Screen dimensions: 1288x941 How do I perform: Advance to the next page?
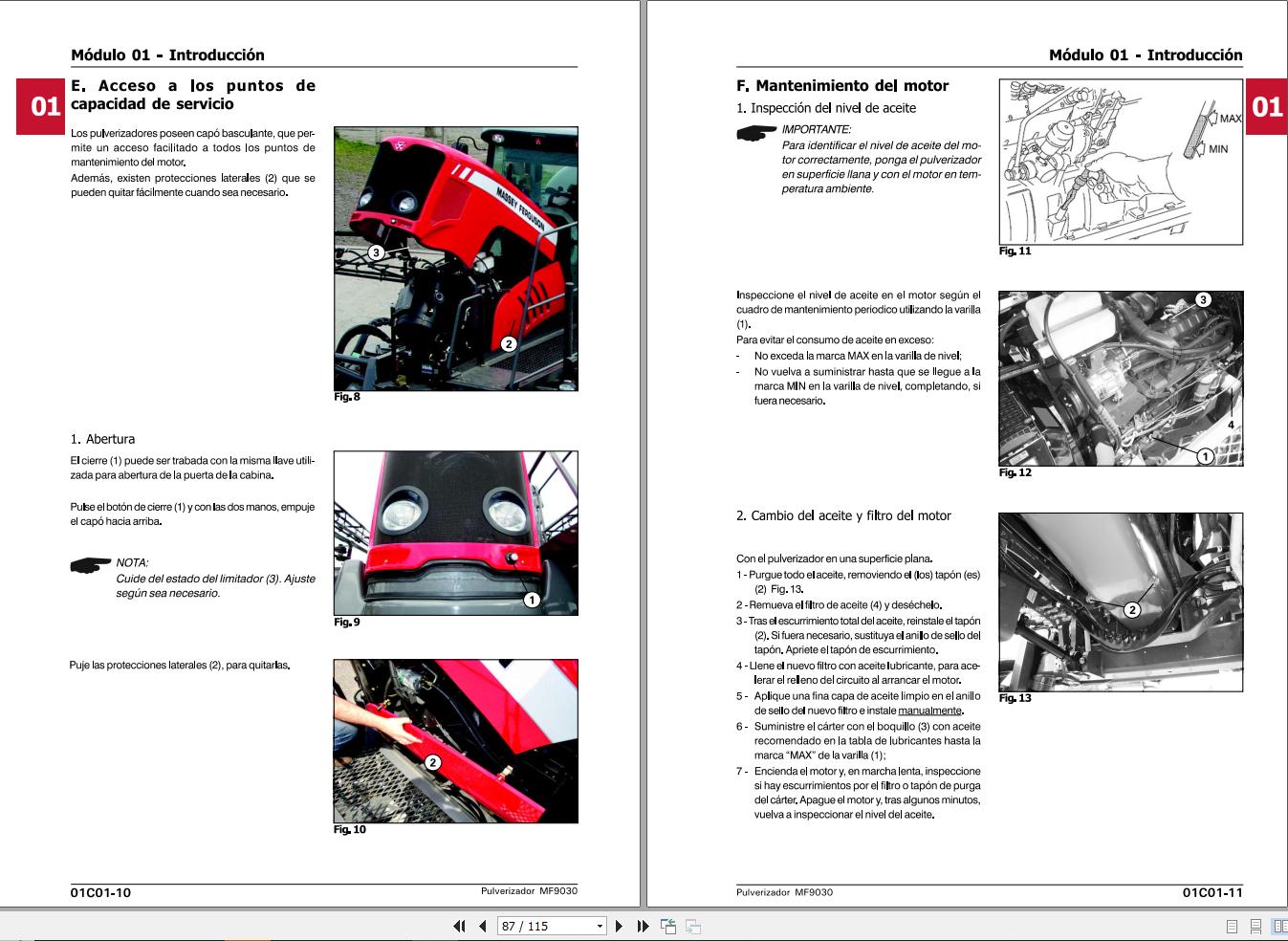click(619, 926)
